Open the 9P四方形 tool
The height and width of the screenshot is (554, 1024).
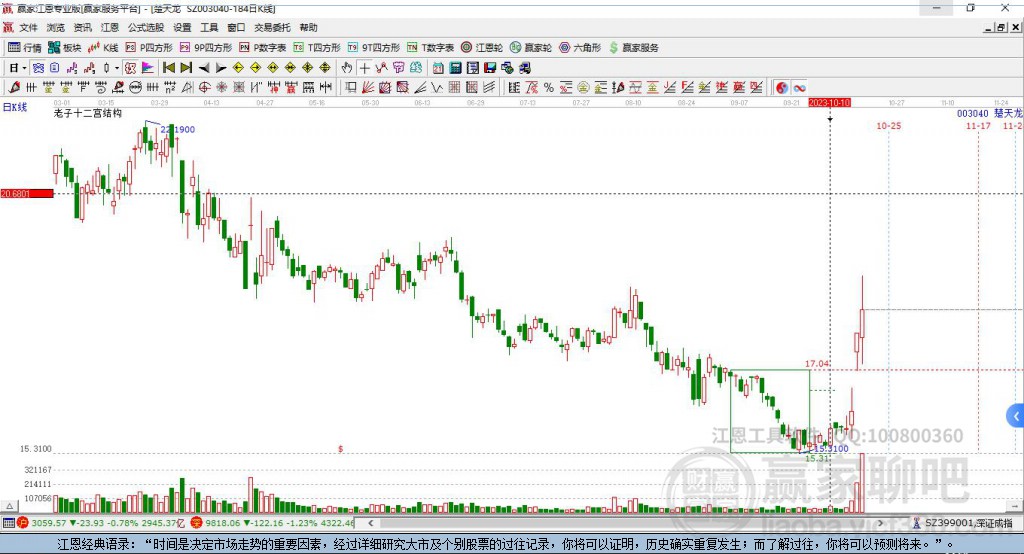click(x=205, y=48)
